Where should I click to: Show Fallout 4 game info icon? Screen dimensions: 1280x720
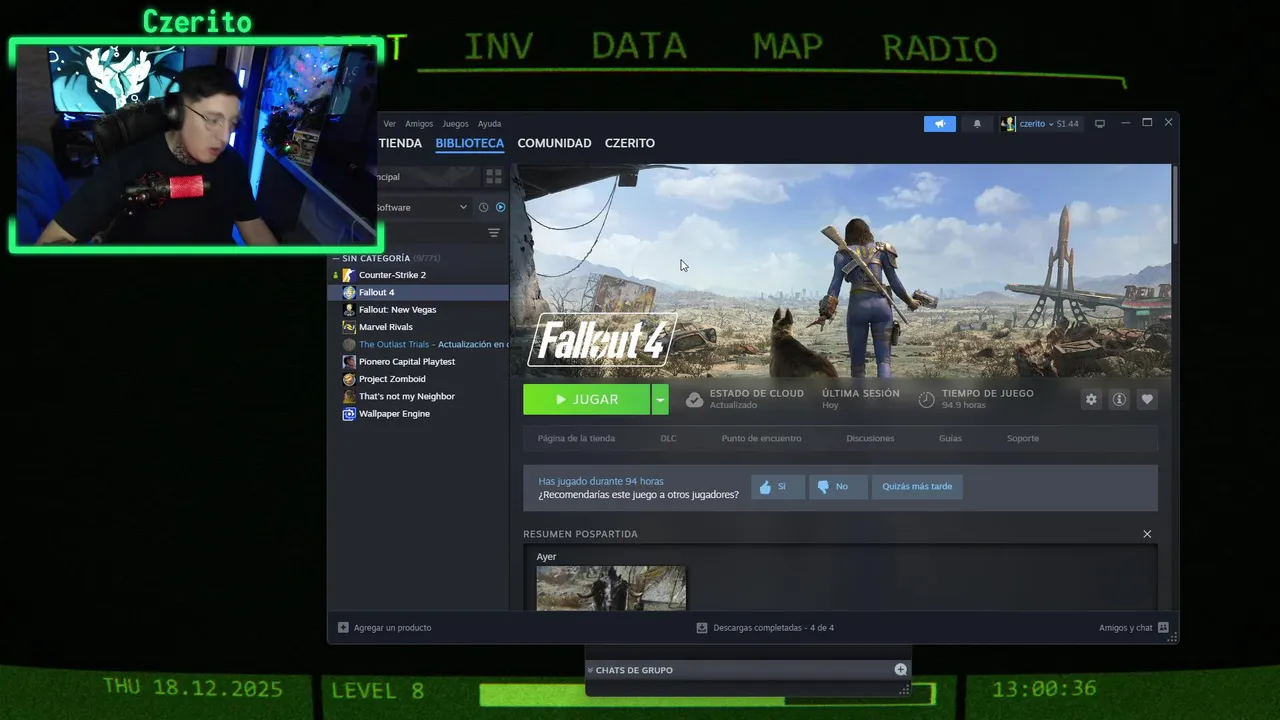coord(1119,399)
